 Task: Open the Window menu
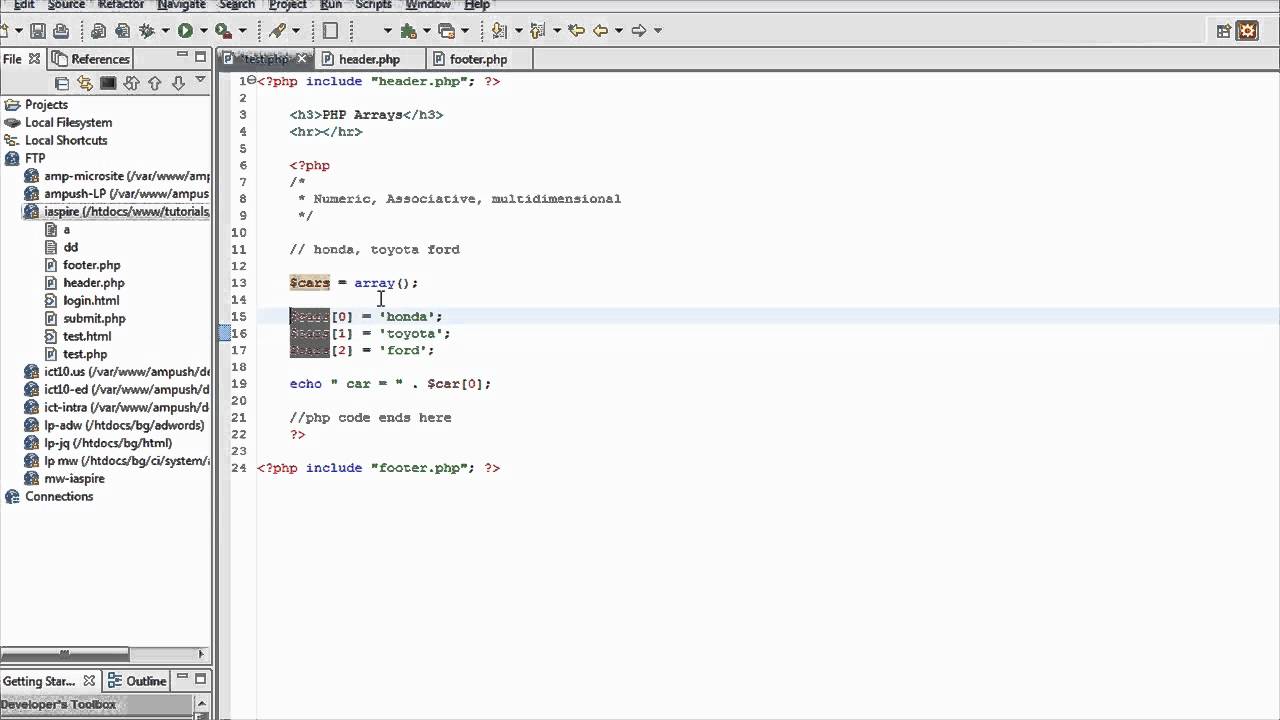click(x=428, y=5)
